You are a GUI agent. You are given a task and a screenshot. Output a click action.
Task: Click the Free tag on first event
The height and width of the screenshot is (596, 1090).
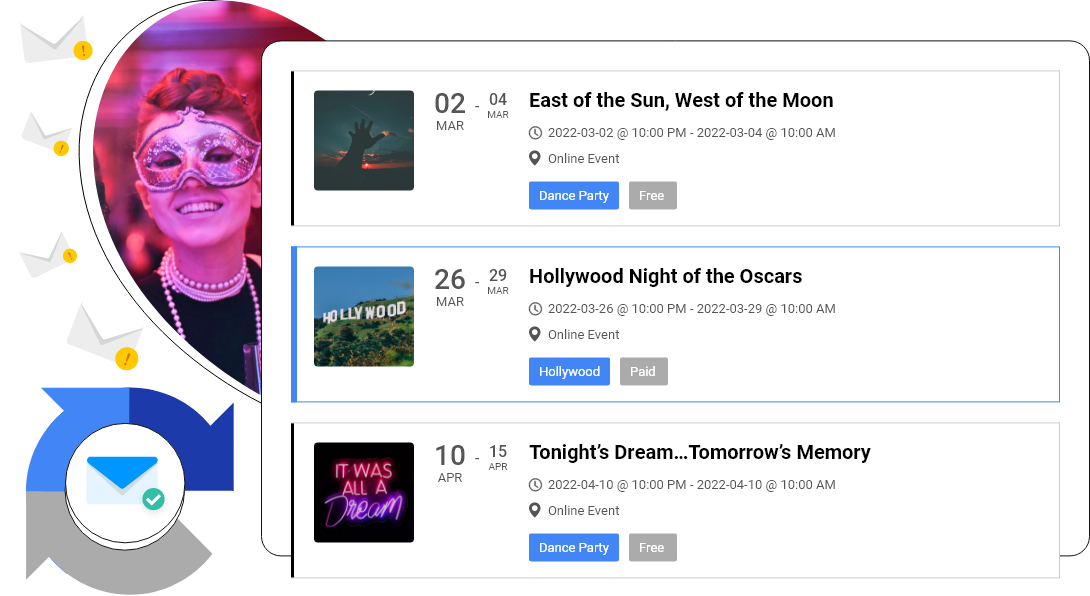pos(652,196)
